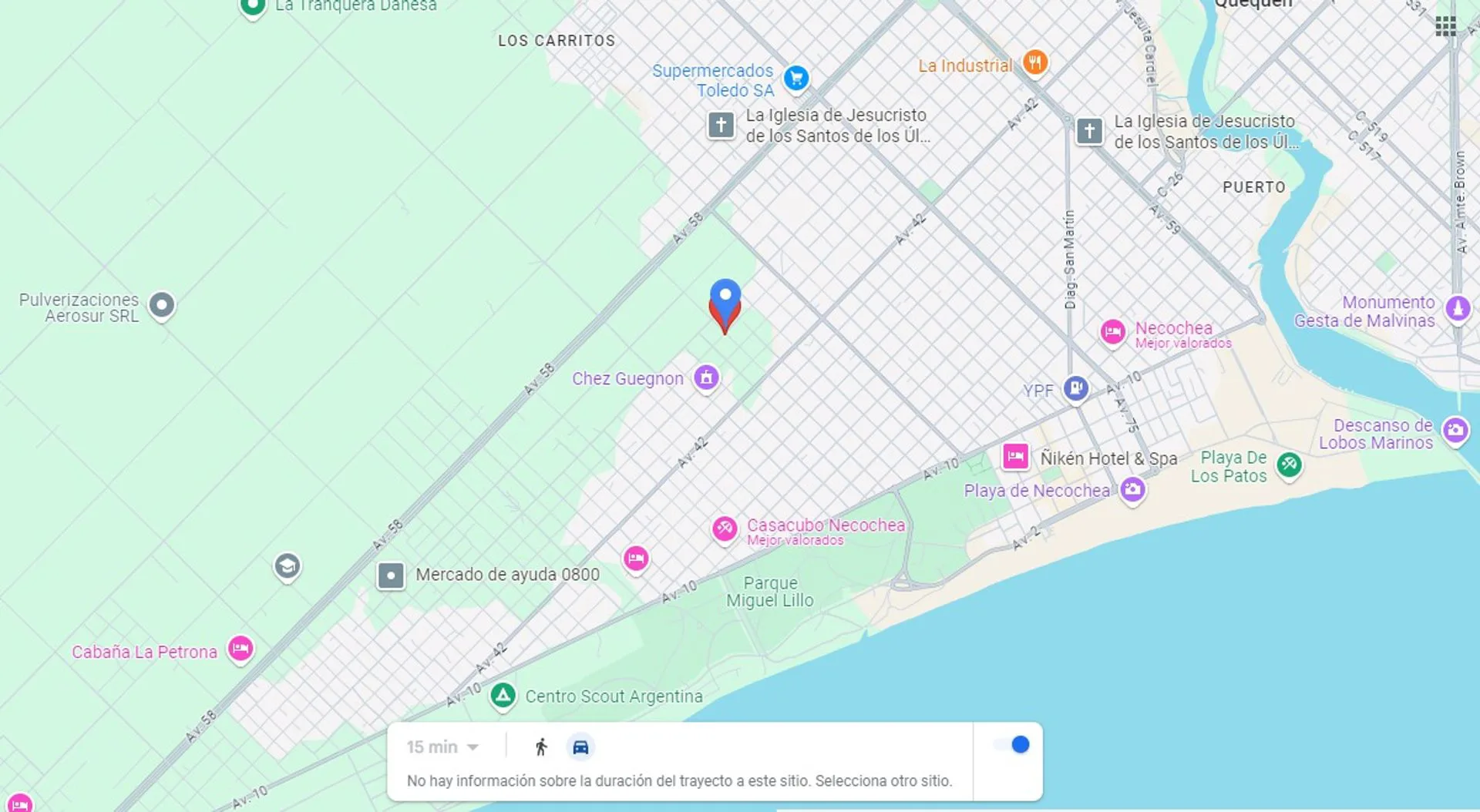Open the Cabaña La Petrona hotel pin

[x=240, y=649]
